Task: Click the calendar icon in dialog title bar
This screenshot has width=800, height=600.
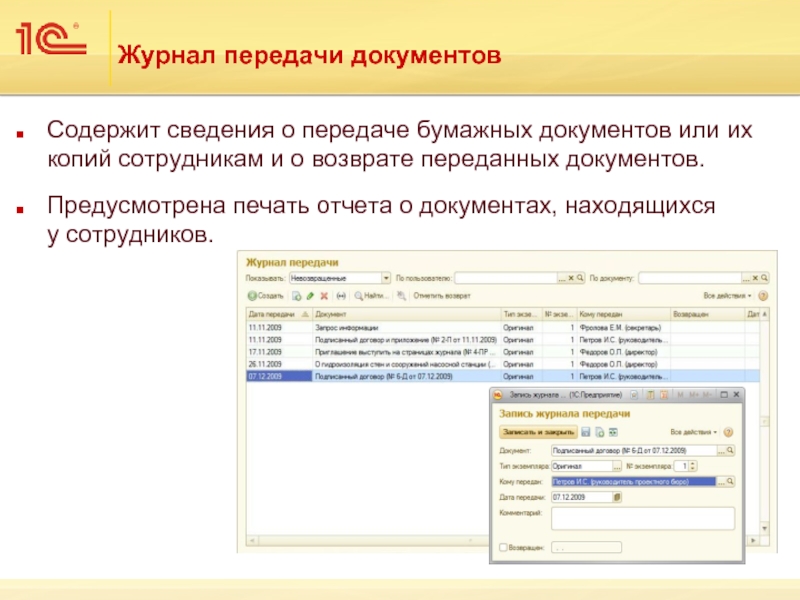Action: point(664,395)
